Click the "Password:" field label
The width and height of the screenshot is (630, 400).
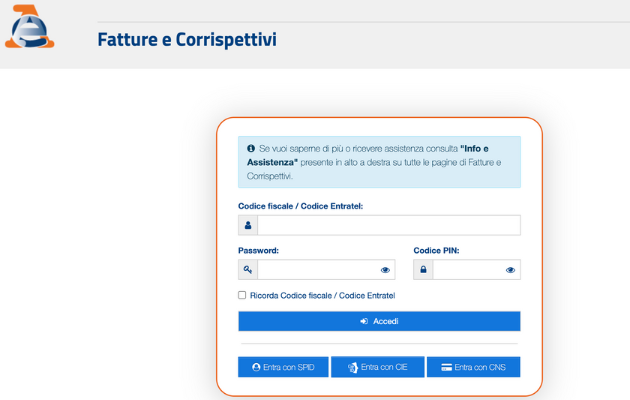click(258, 250)
